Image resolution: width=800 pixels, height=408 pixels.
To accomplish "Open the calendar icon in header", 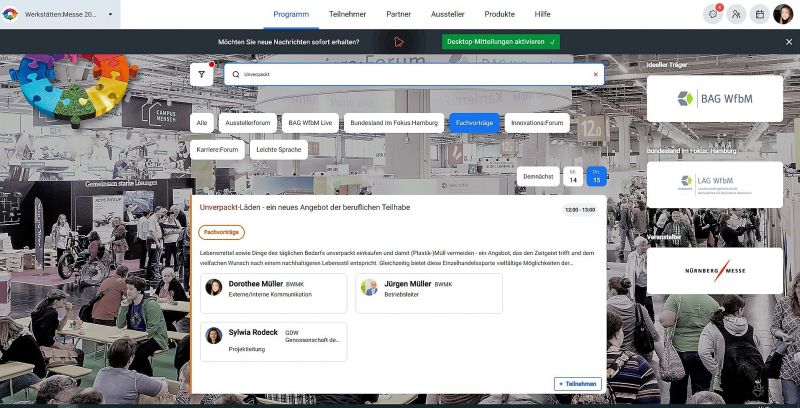I will (760, 14).
